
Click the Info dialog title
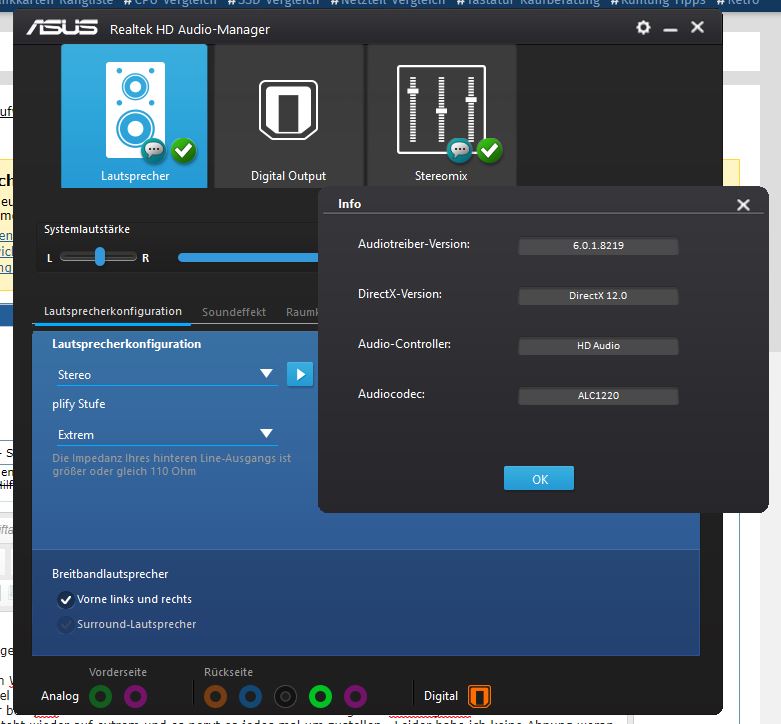[349, 204]
